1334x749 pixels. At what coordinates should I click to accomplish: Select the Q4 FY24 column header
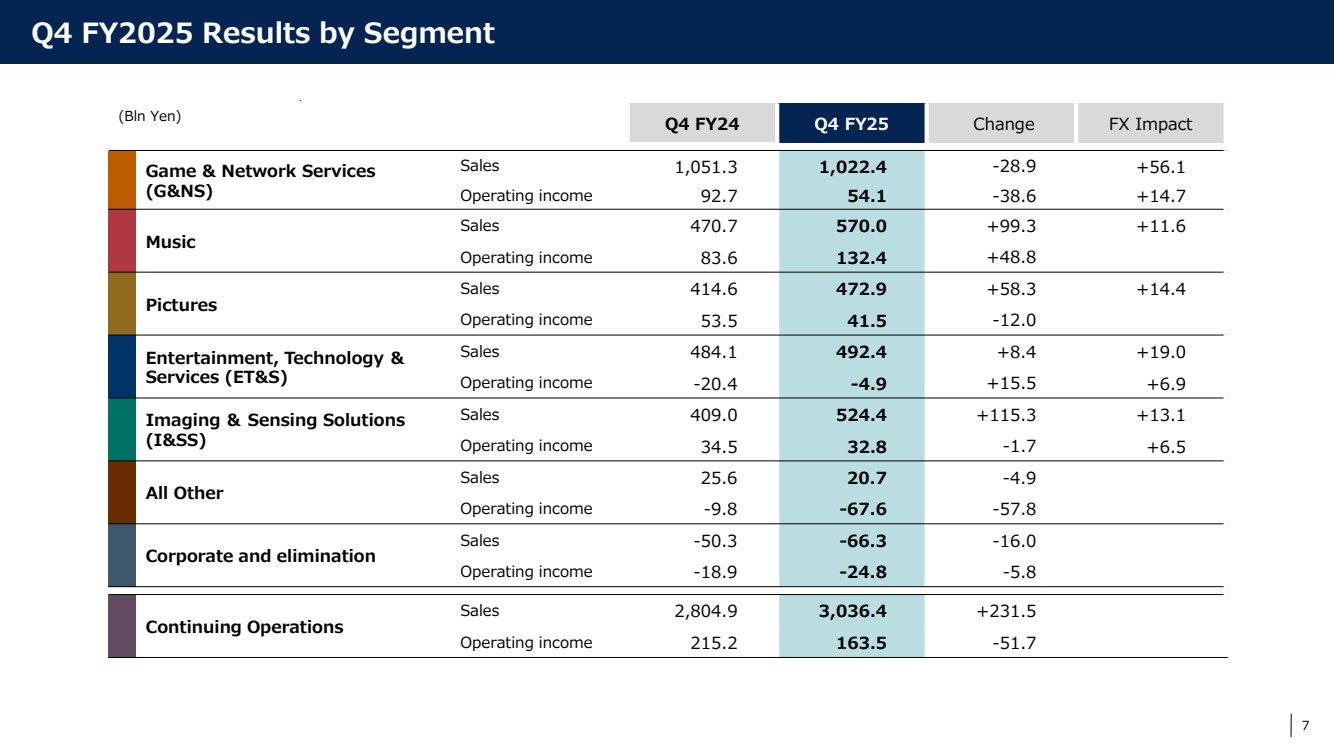[x=702, y=124]
